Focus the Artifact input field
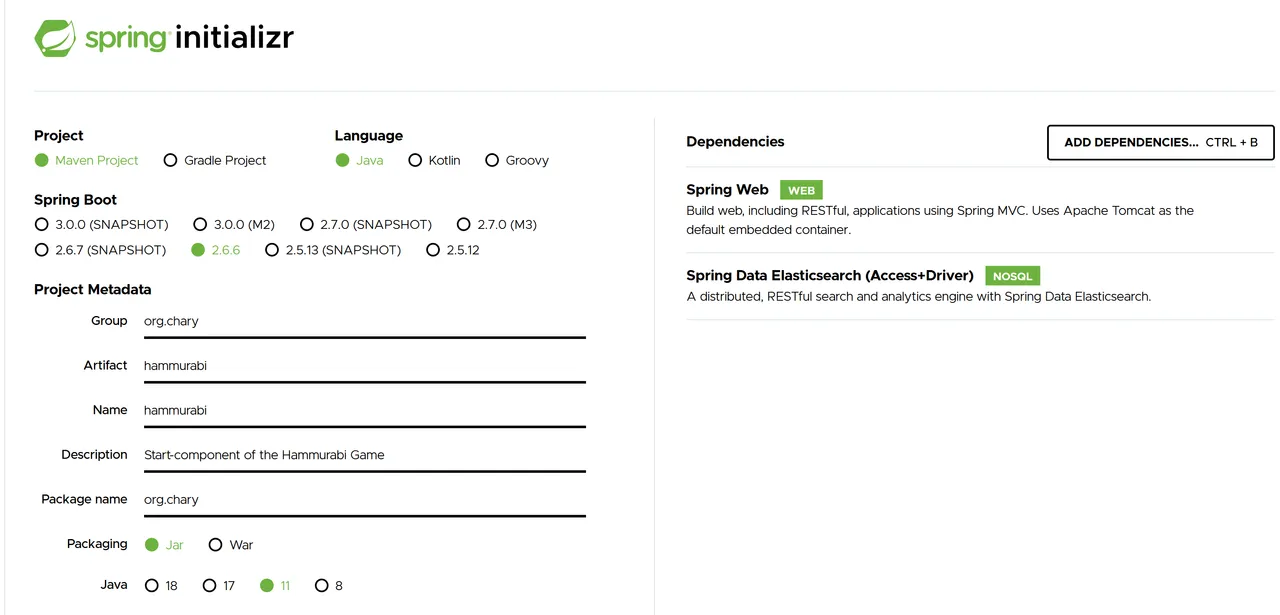The image size is (1280, 615). point(364,366)
